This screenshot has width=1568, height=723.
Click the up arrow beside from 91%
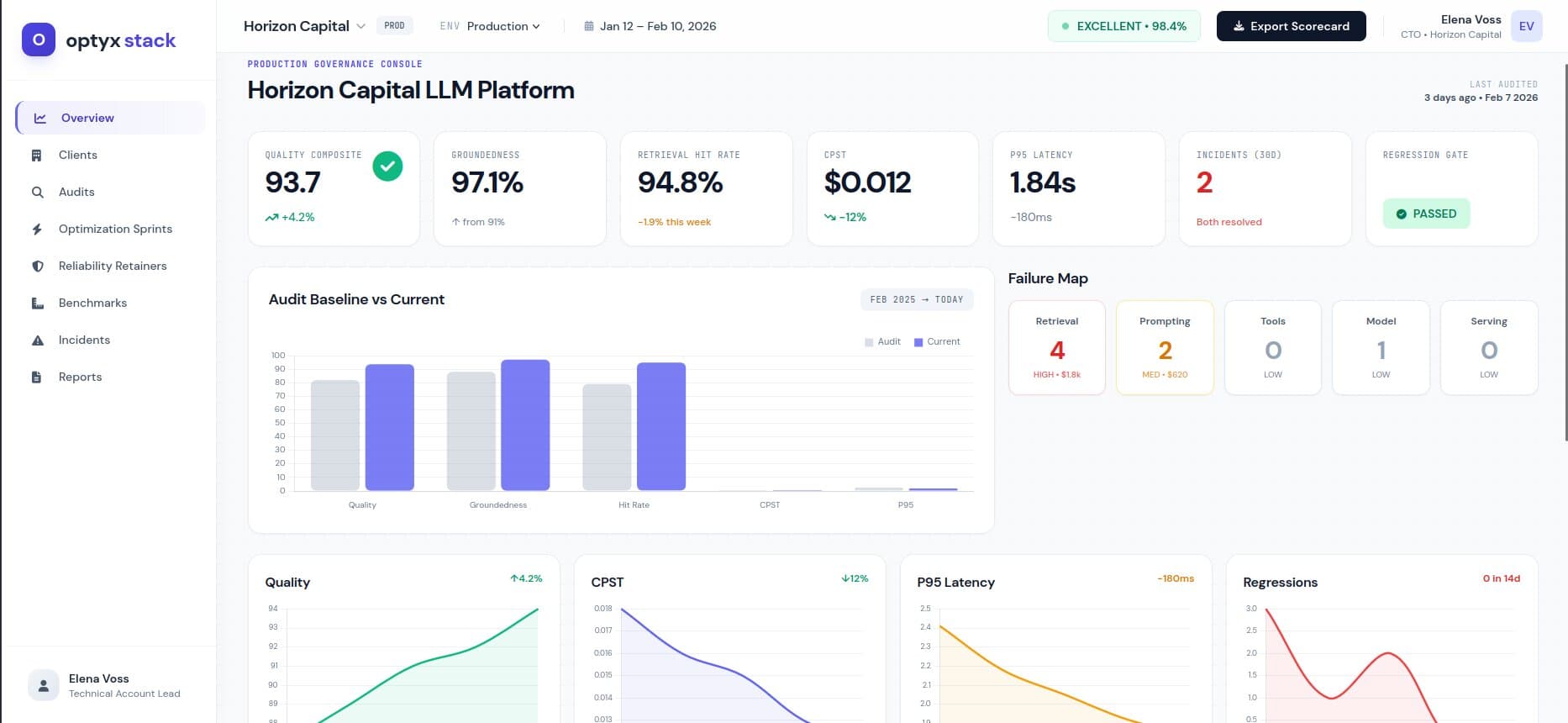click(455, 222)
